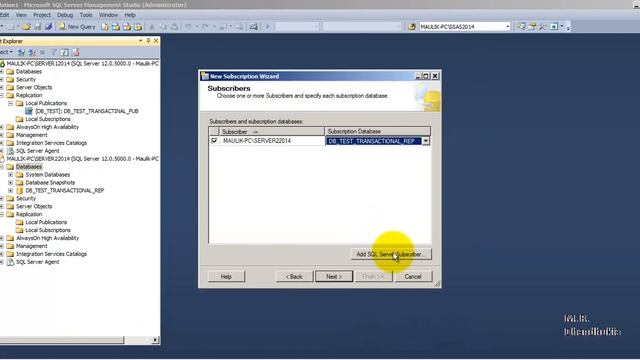640x360 pixels.
Task: Expand the System Databases node
Action: (11, 175)
